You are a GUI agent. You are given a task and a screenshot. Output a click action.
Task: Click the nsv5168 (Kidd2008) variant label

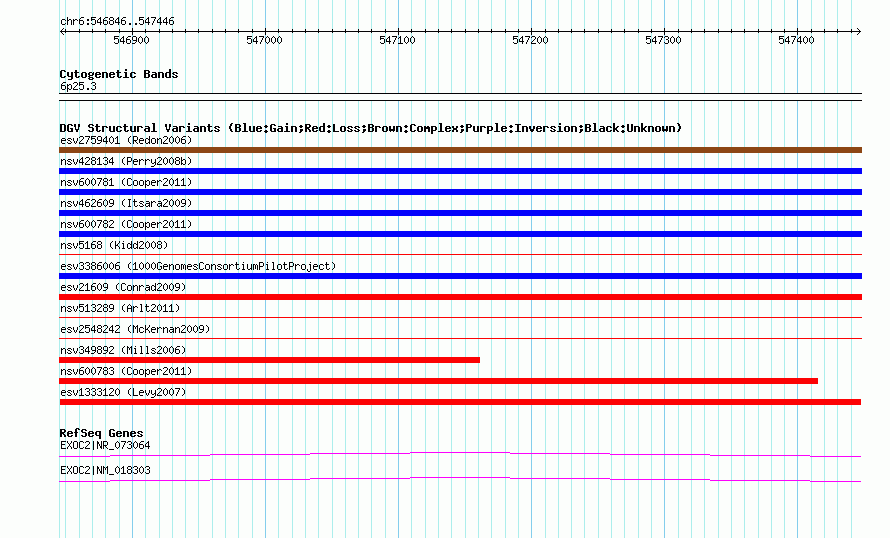tap(114, 245)
